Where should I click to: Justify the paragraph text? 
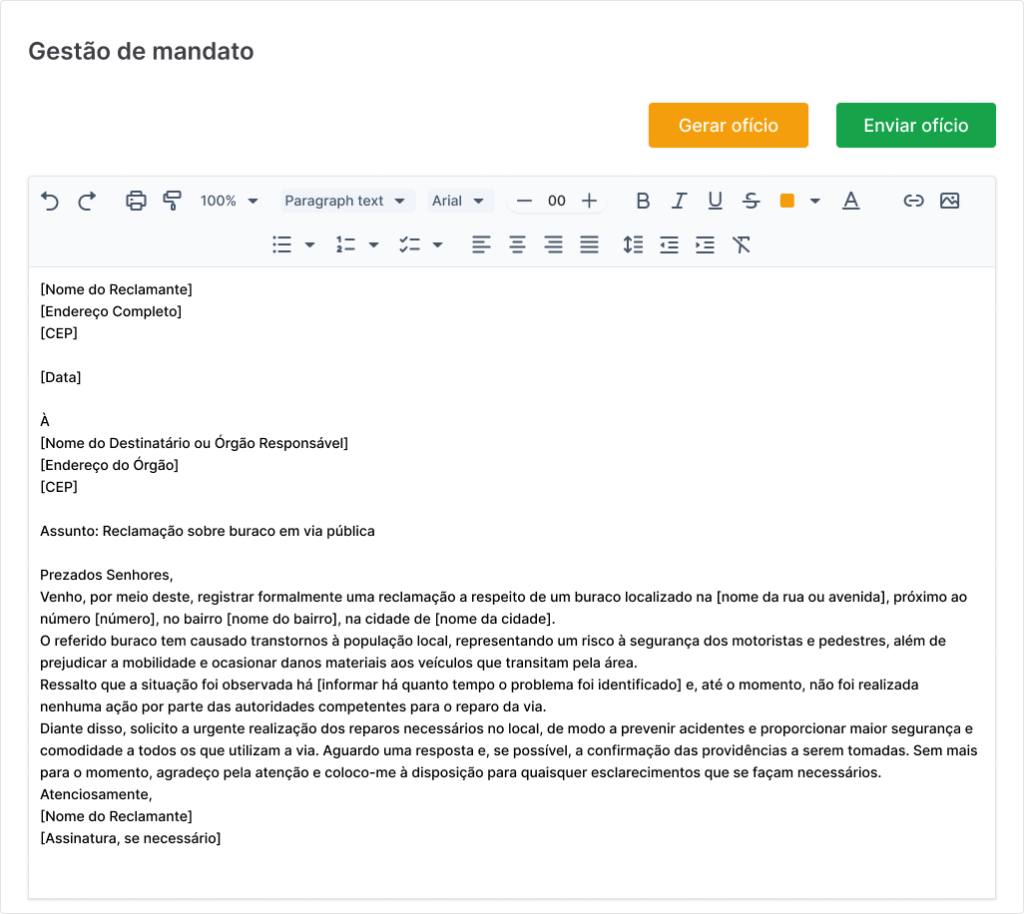(x=589, y=245)
